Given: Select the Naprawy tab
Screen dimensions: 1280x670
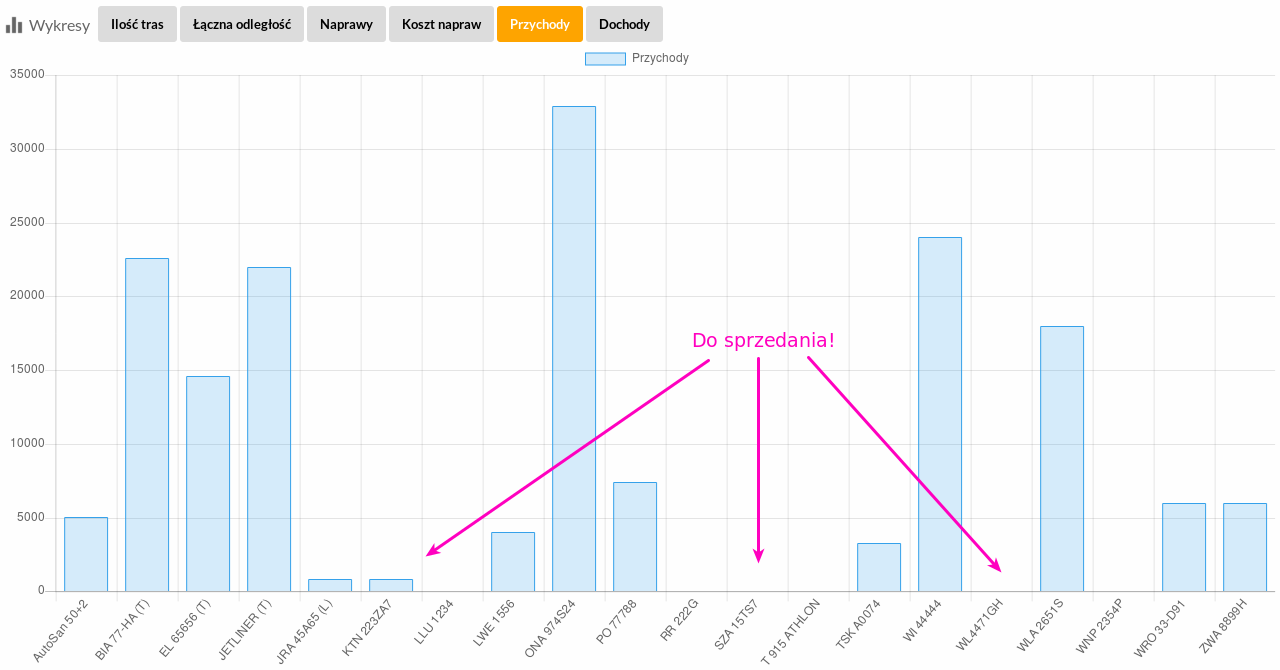Looking at the screenshot, I should [x=346, y=24].
